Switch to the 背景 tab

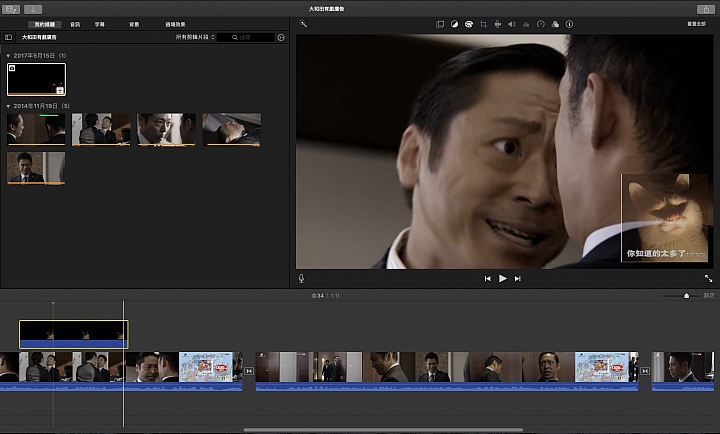[134, 24]
